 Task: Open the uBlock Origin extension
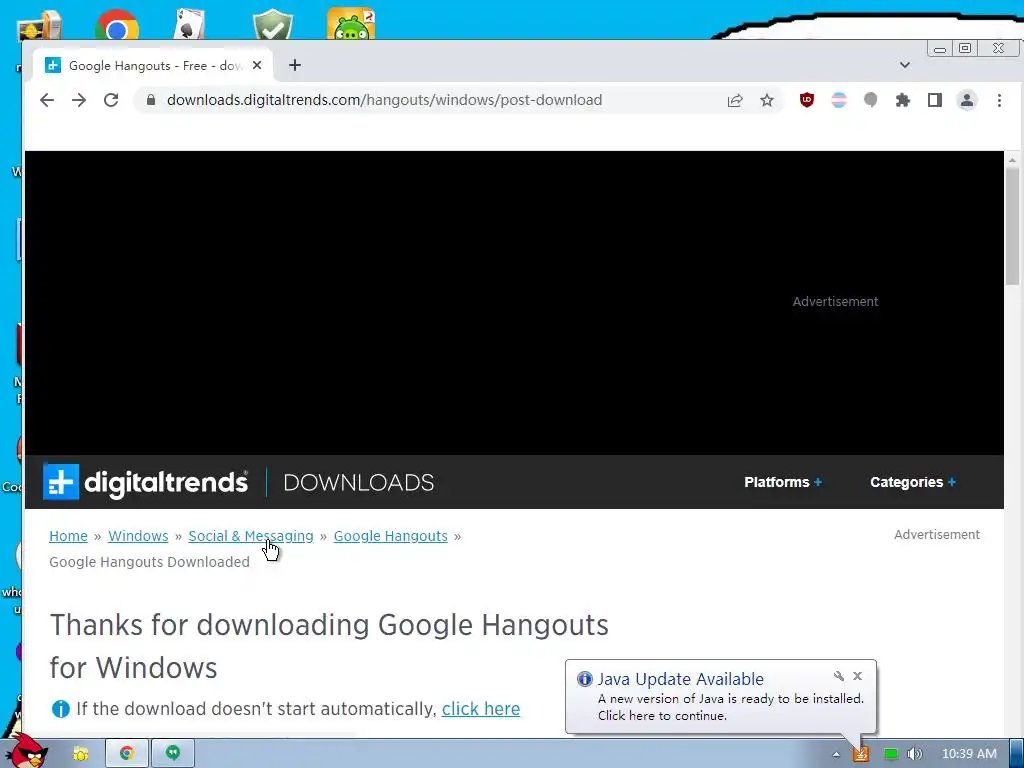pyautogui.click(x=807, y=100)
